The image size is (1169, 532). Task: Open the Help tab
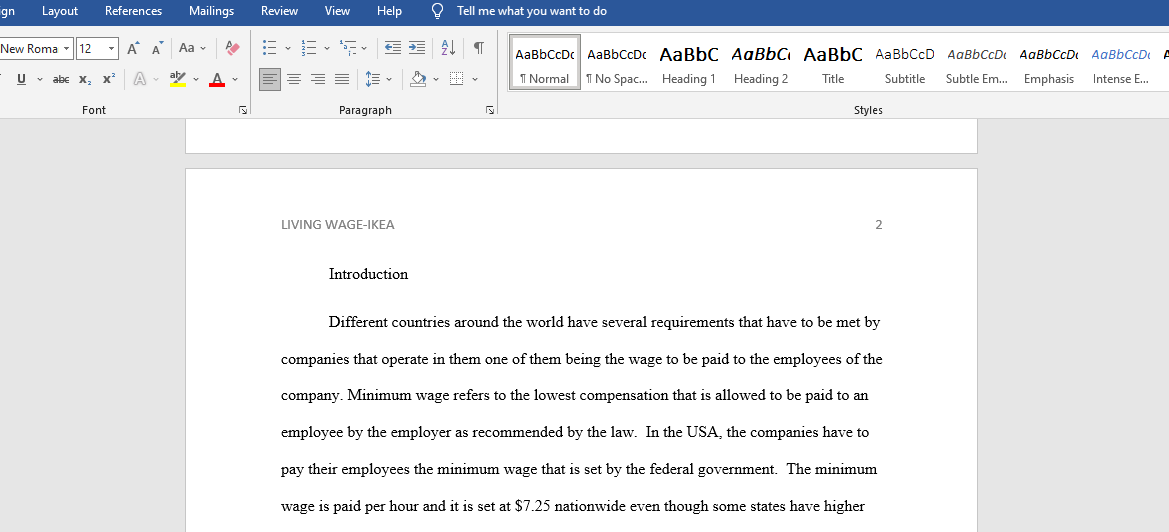pos(389,10)
